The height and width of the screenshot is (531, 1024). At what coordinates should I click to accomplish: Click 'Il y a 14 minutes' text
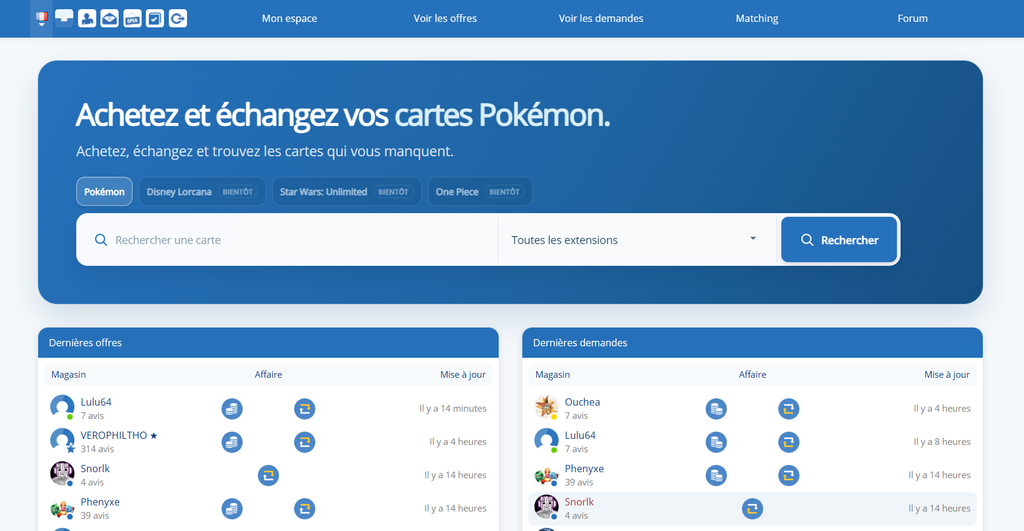coord(453,408)
